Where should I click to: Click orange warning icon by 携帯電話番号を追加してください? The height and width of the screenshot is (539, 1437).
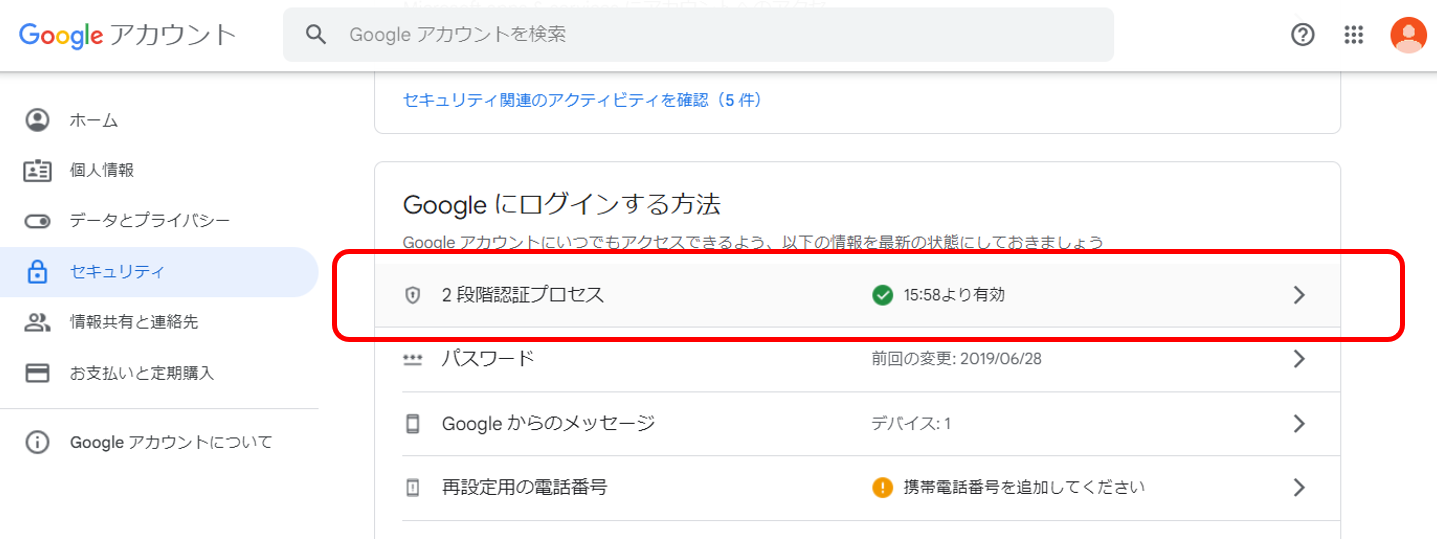tap(882, 488)
